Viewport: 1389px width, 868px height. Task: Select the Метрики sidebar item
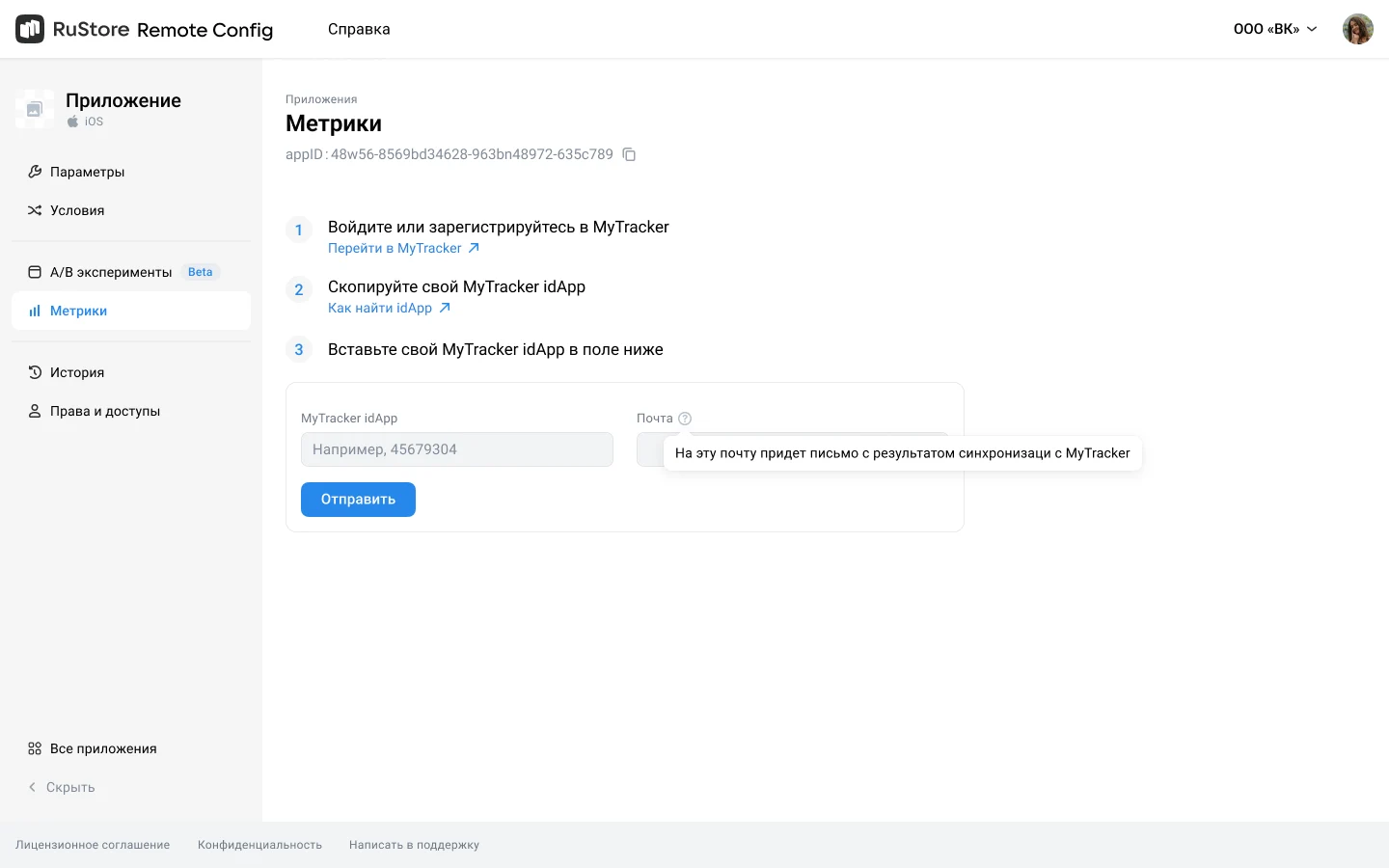131,311
